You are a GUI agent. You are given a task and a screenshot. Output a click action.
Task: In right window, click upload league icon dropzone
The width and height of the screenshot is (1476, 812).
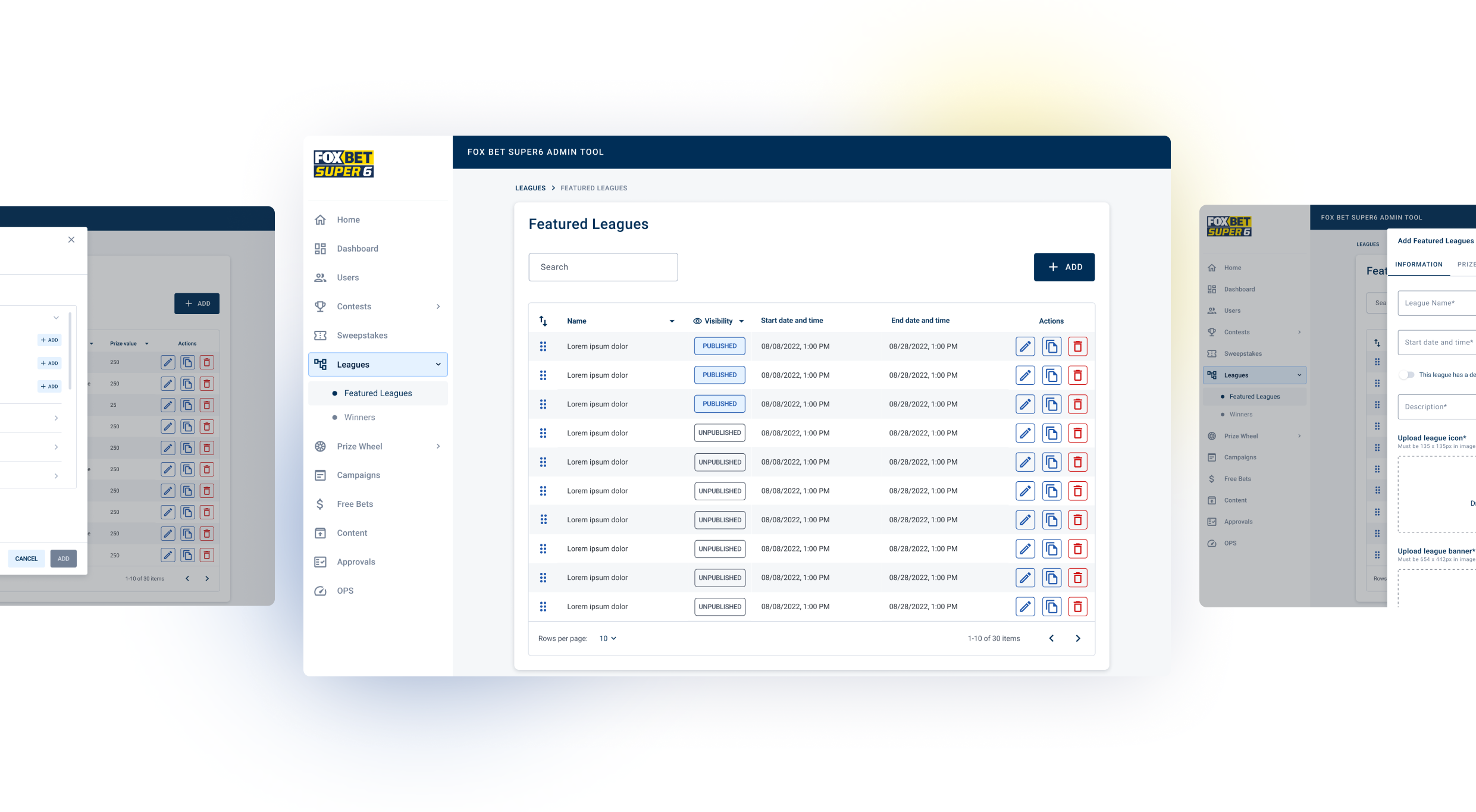[x=1437, y=494]
